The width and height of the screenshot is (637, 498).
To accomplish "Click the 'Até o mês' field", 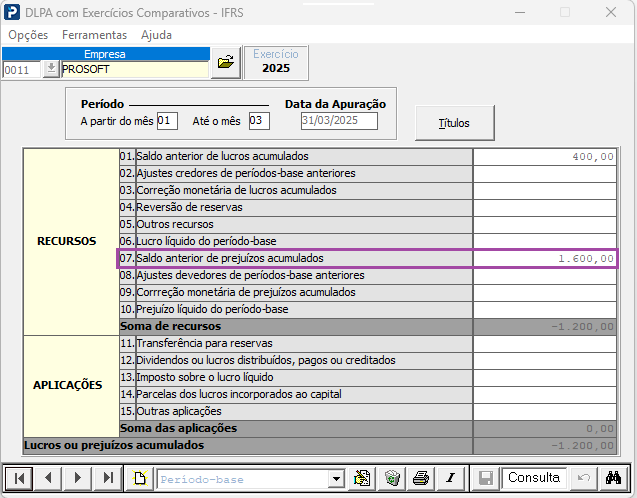I will 259,121.
